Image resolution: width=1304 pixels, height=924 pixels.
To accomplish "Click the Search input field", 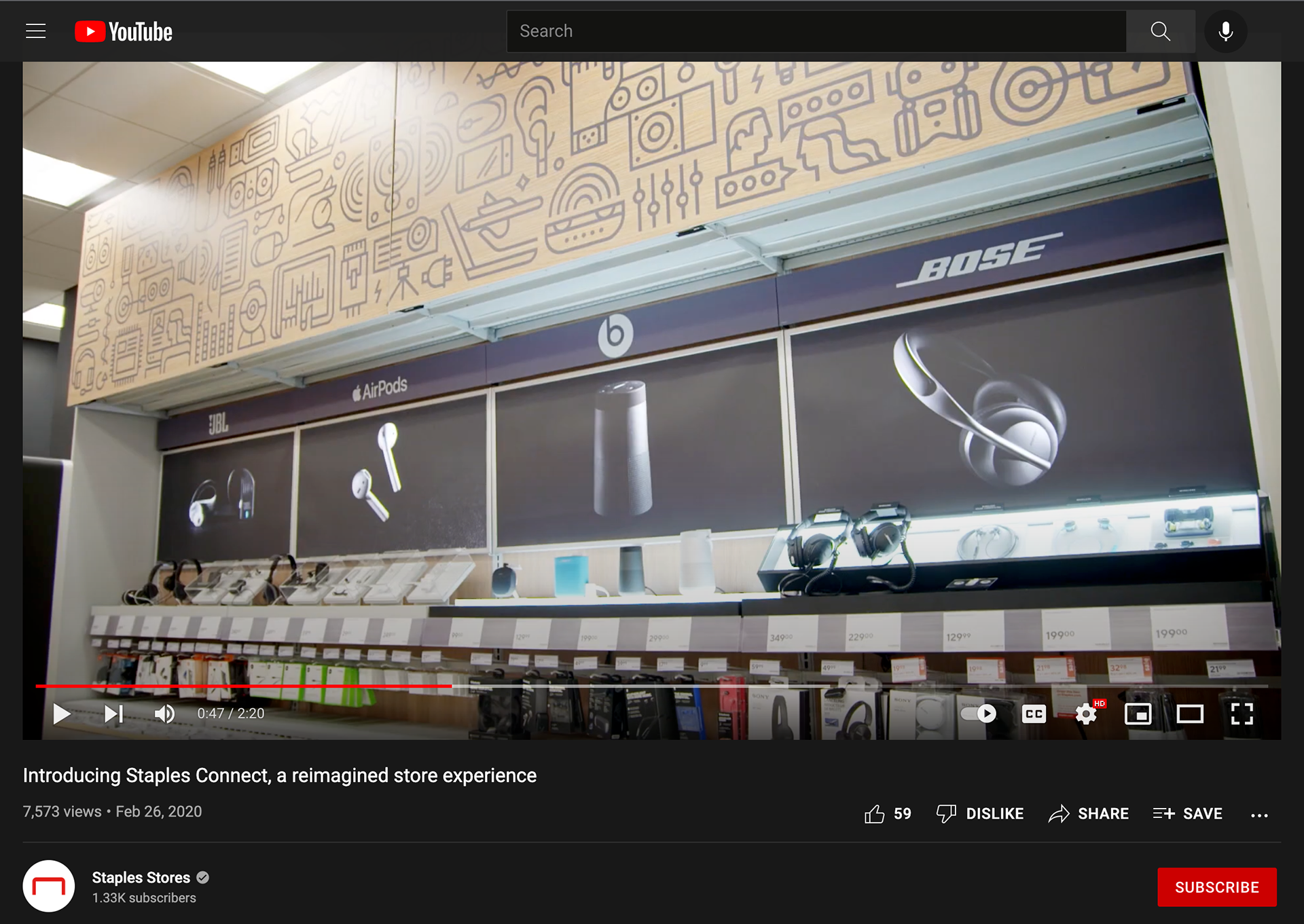I will [816, 31].
